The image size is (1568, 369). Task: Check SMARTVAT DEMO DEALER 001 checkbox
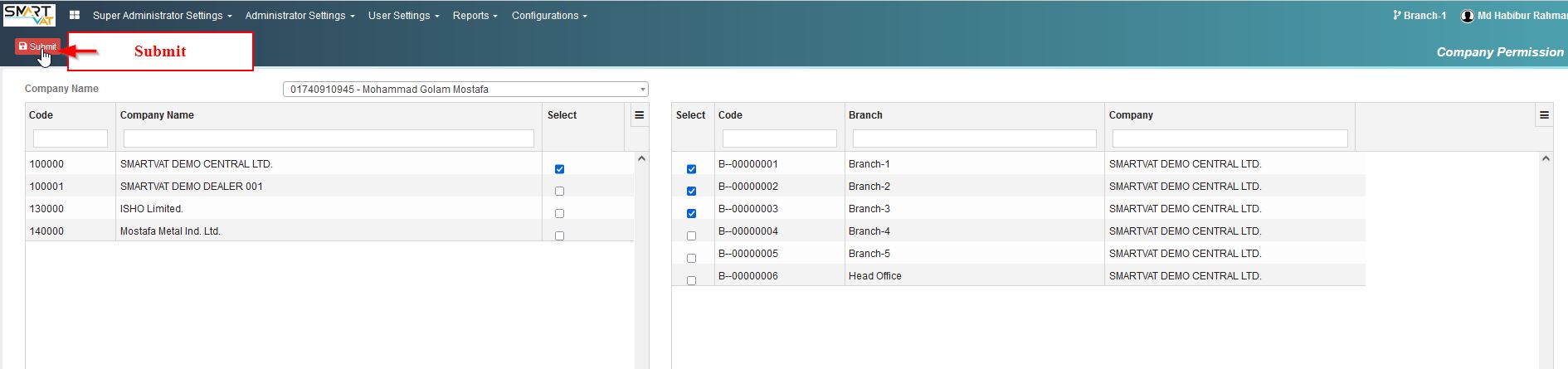[559, 192]
